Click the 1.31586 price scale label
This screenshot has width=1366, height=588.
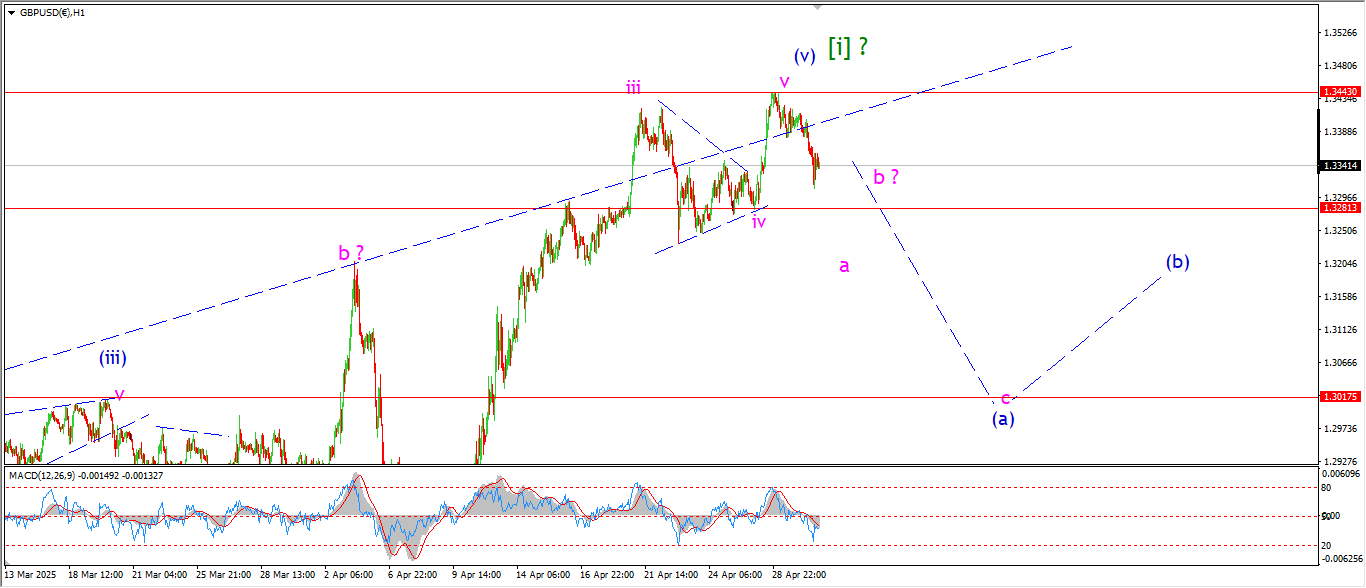click(1339, 297)
